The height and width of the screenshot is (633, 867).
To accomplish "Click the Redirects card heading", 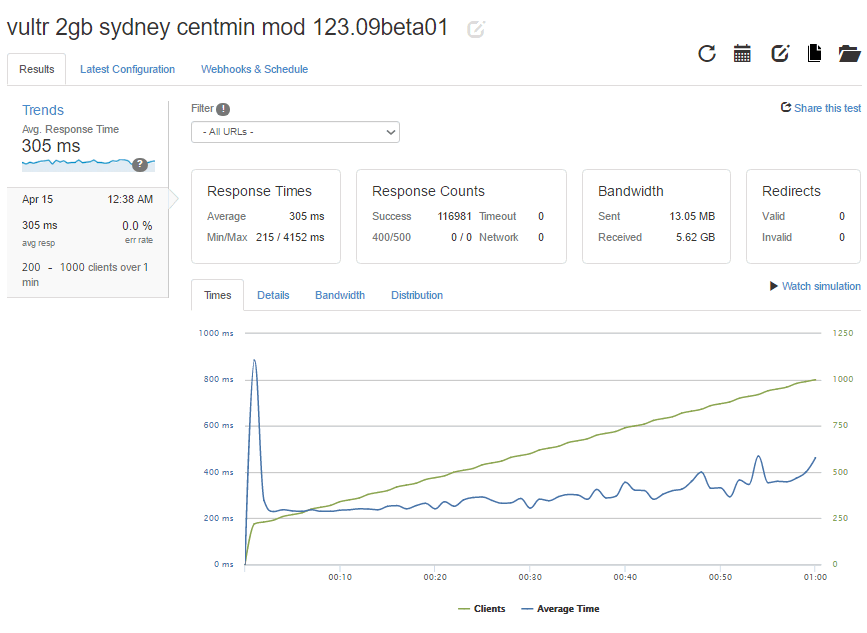I will [791, 191].
